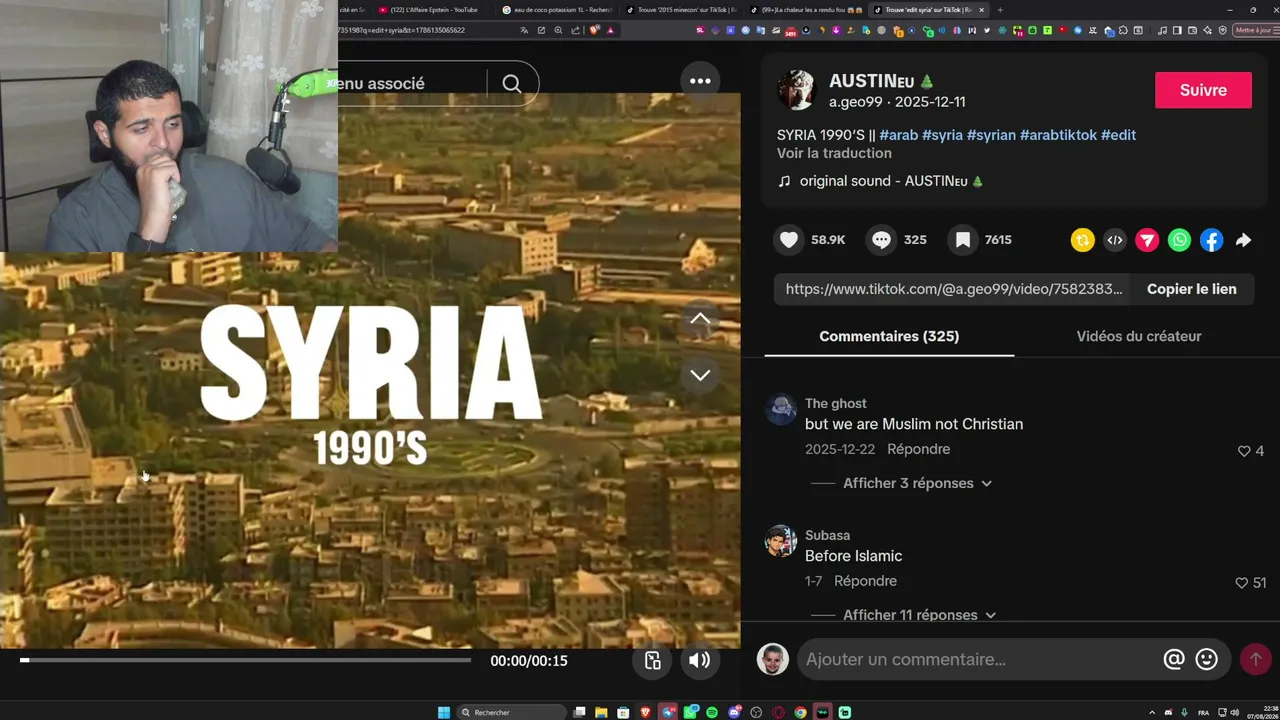Open File Explorer from the taskbar
This screenshot has height=720, width=1280.
pos(601,712)
